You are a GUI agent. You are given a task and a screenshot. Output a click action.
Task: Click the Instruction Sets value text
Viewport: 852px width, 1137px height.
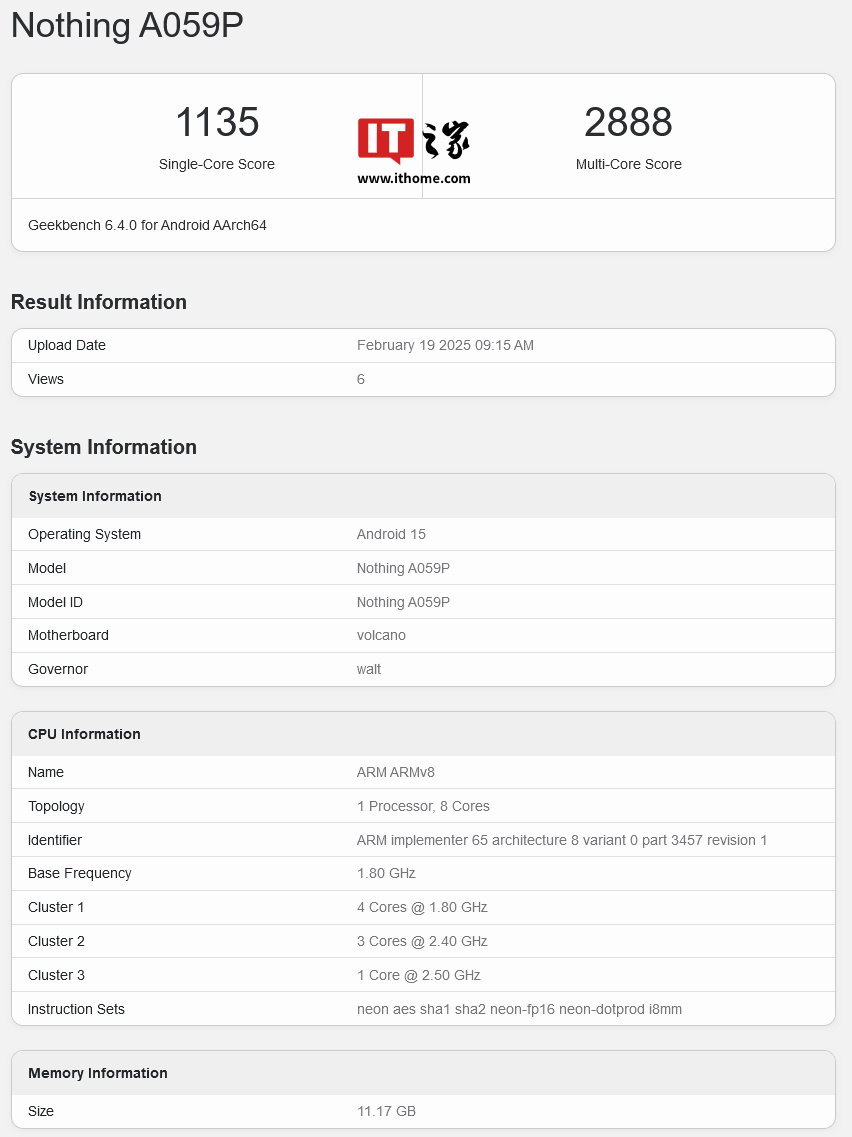click(519, 1009)
